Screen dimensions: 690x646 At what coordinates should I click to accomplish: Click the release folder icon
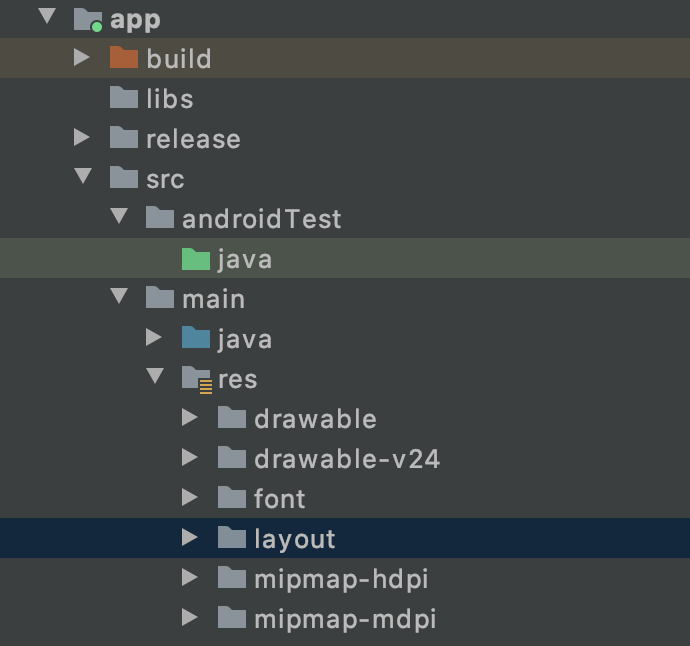(x=124, y=138)
